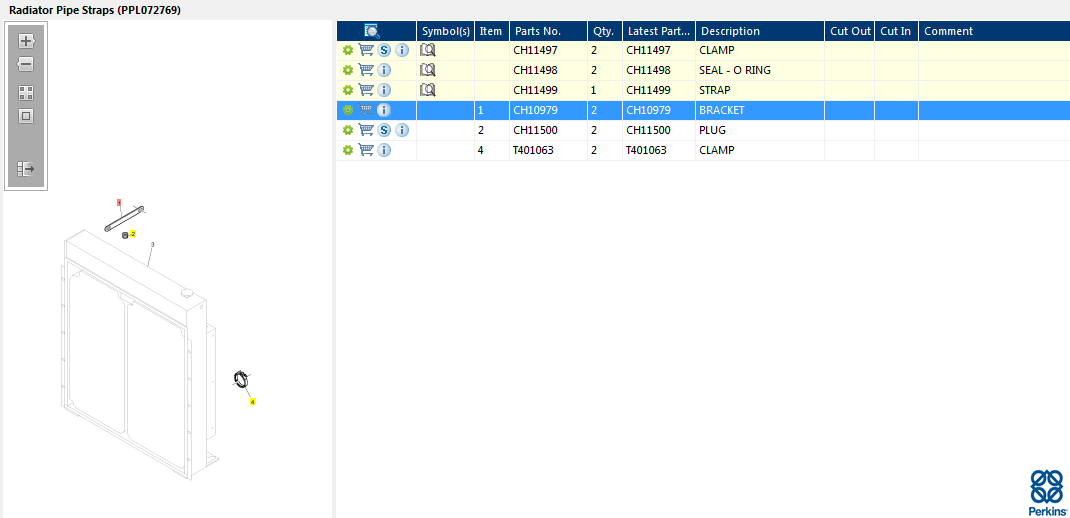Sort by the Qty. column header
This screenshot has width=1070, height=518.
tap(605, 31)
